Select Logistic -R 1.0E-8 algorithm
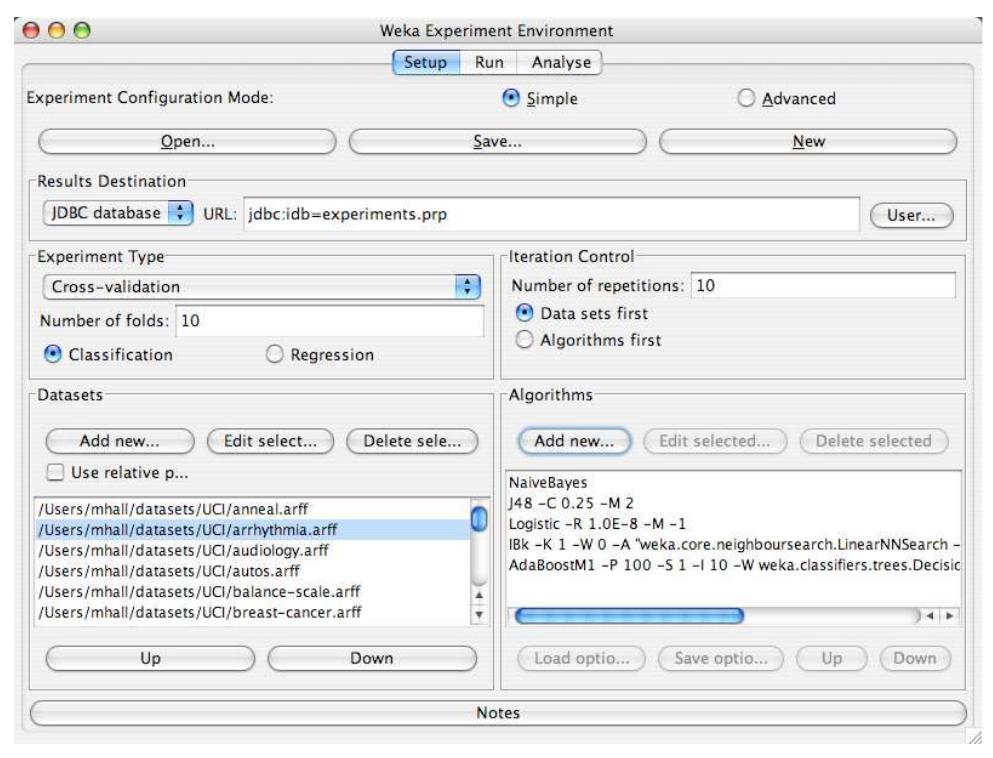This screenshot has width=993, height=758. click(733, 524)
